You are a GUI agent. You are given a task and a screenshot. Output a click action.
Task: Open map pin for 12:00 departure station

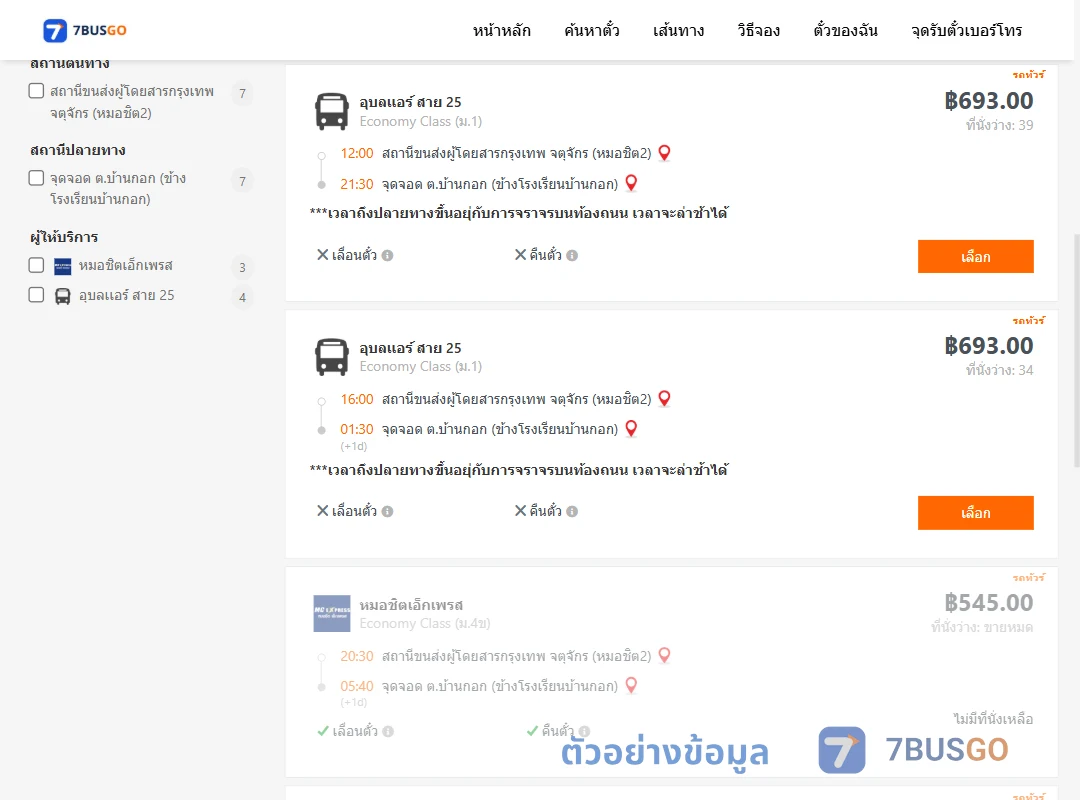click(664, 152)
